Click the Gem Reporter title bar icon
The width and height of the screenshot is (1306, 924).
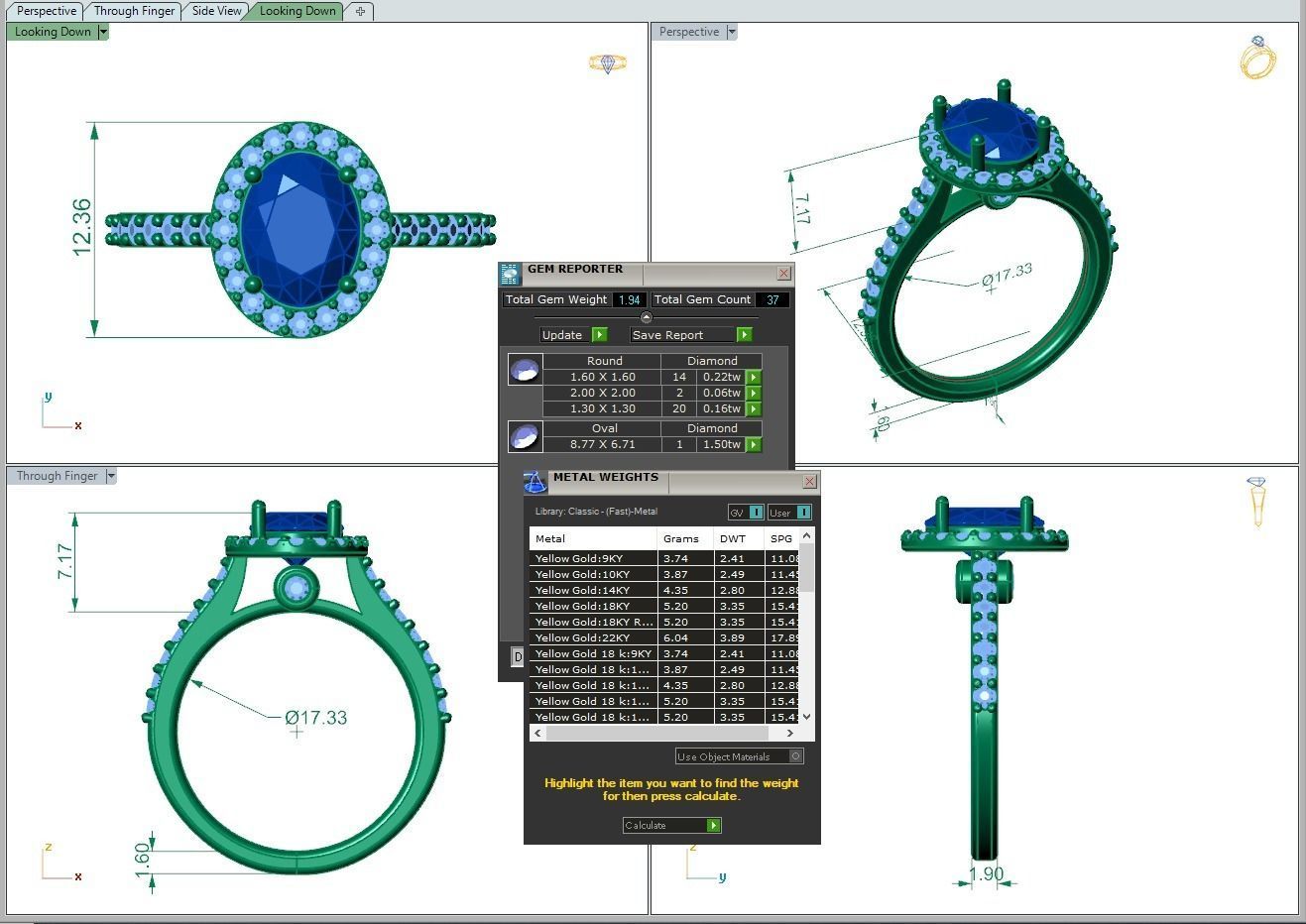510,274
